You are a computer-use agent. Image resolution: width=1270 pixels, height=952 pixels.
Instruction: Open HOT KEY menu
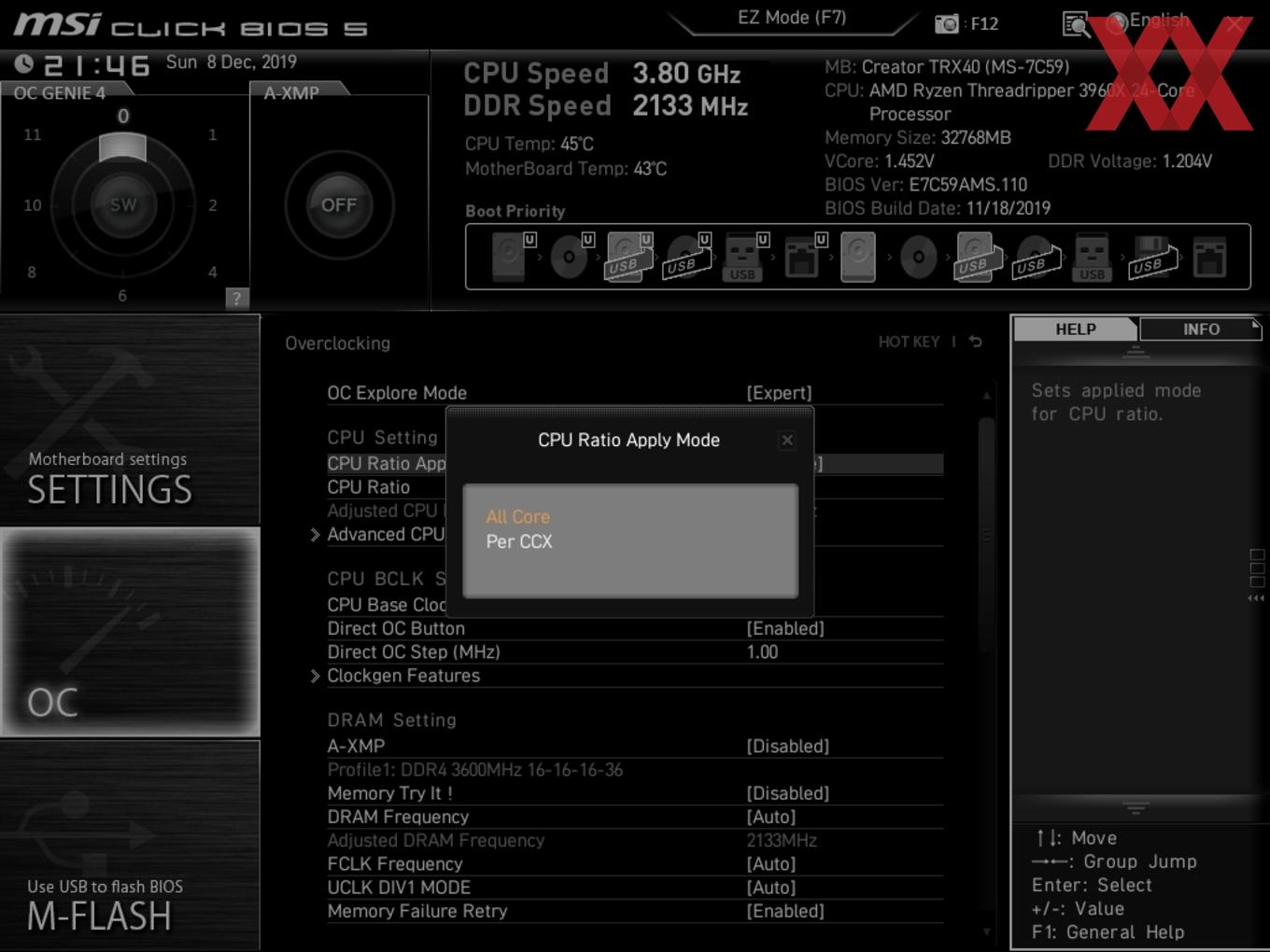pos(909,343)
